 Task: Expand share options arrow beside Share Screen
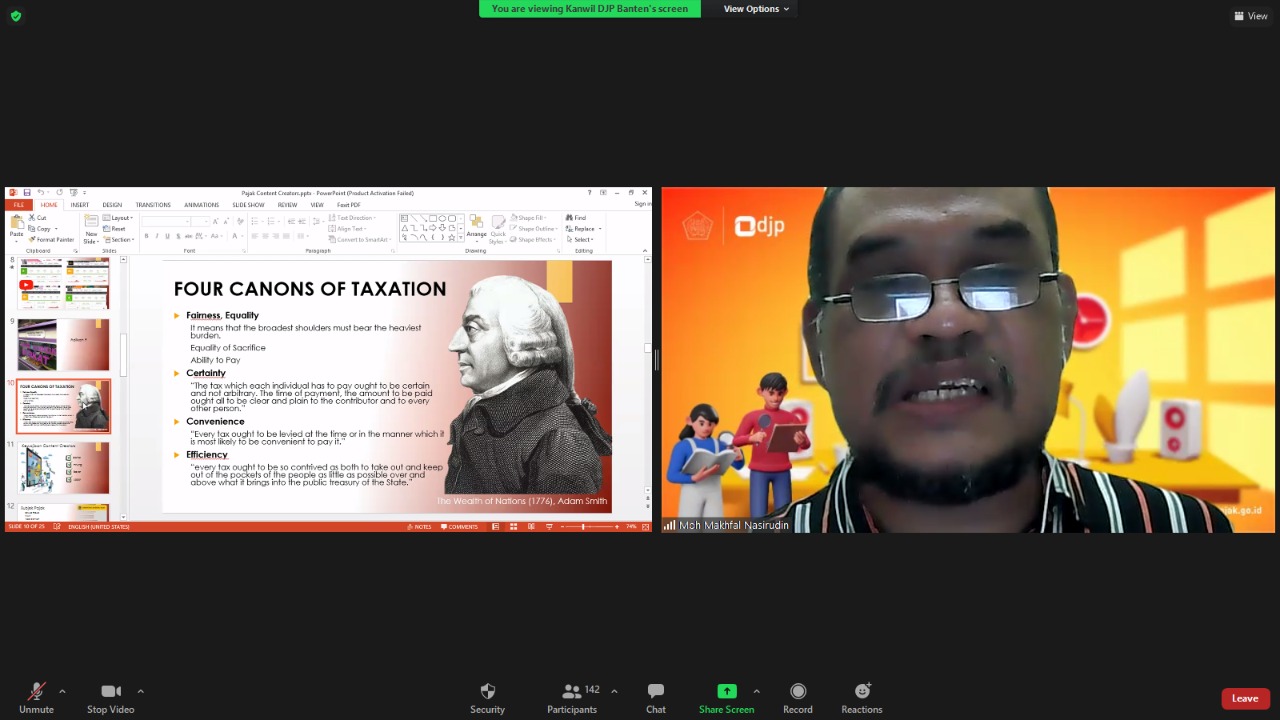756,691
